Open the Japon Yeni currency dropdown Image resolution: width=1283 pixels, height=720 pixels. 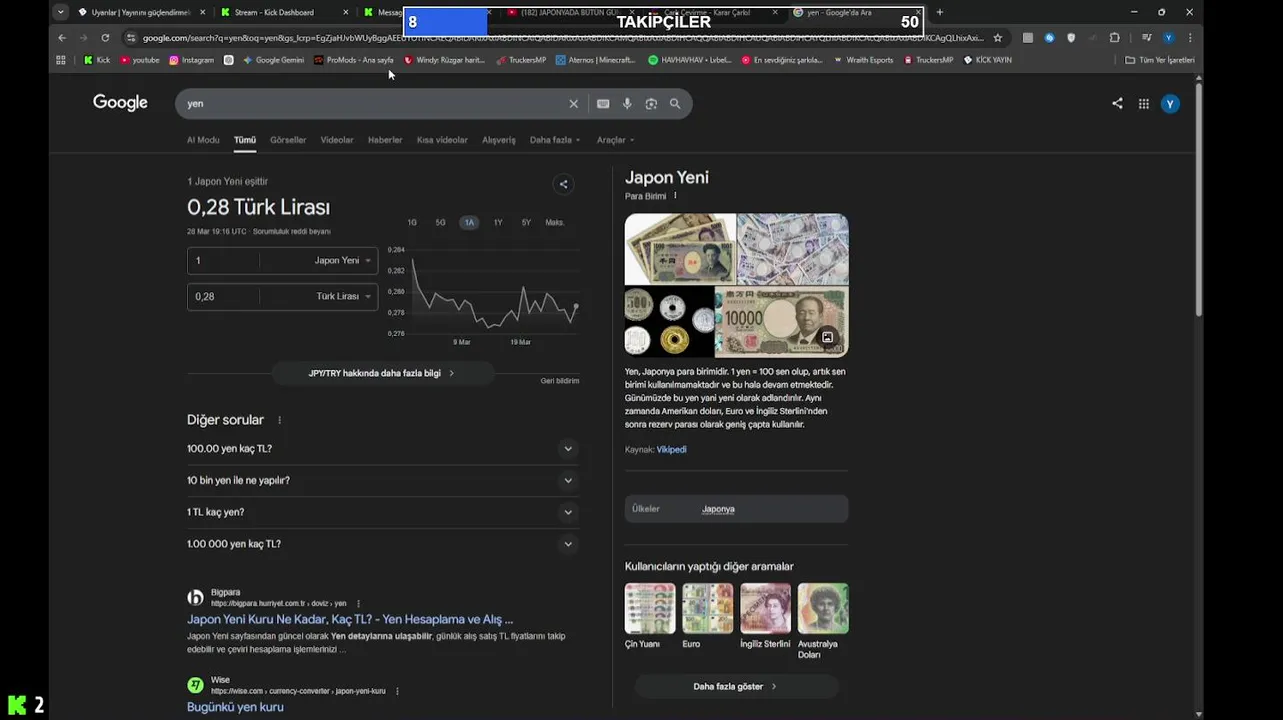(x=342, y=260)
